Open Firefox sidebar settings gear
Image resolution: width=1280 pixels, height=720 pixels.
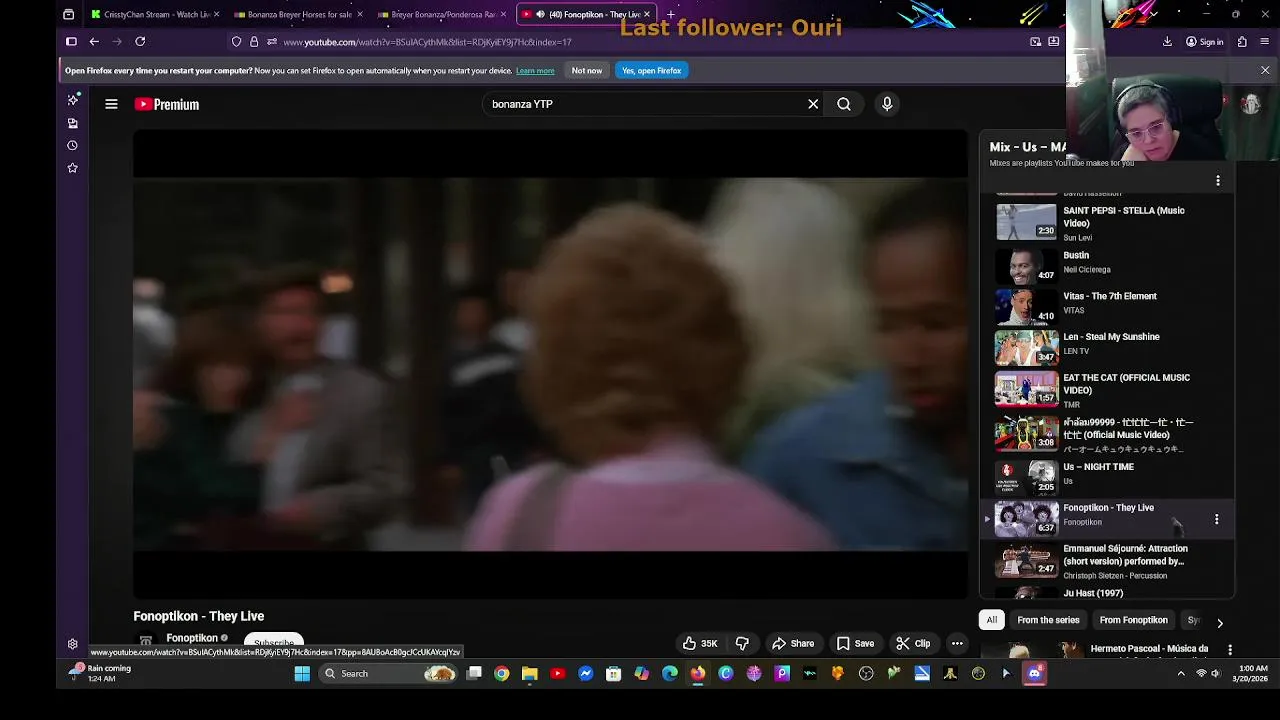73,645
